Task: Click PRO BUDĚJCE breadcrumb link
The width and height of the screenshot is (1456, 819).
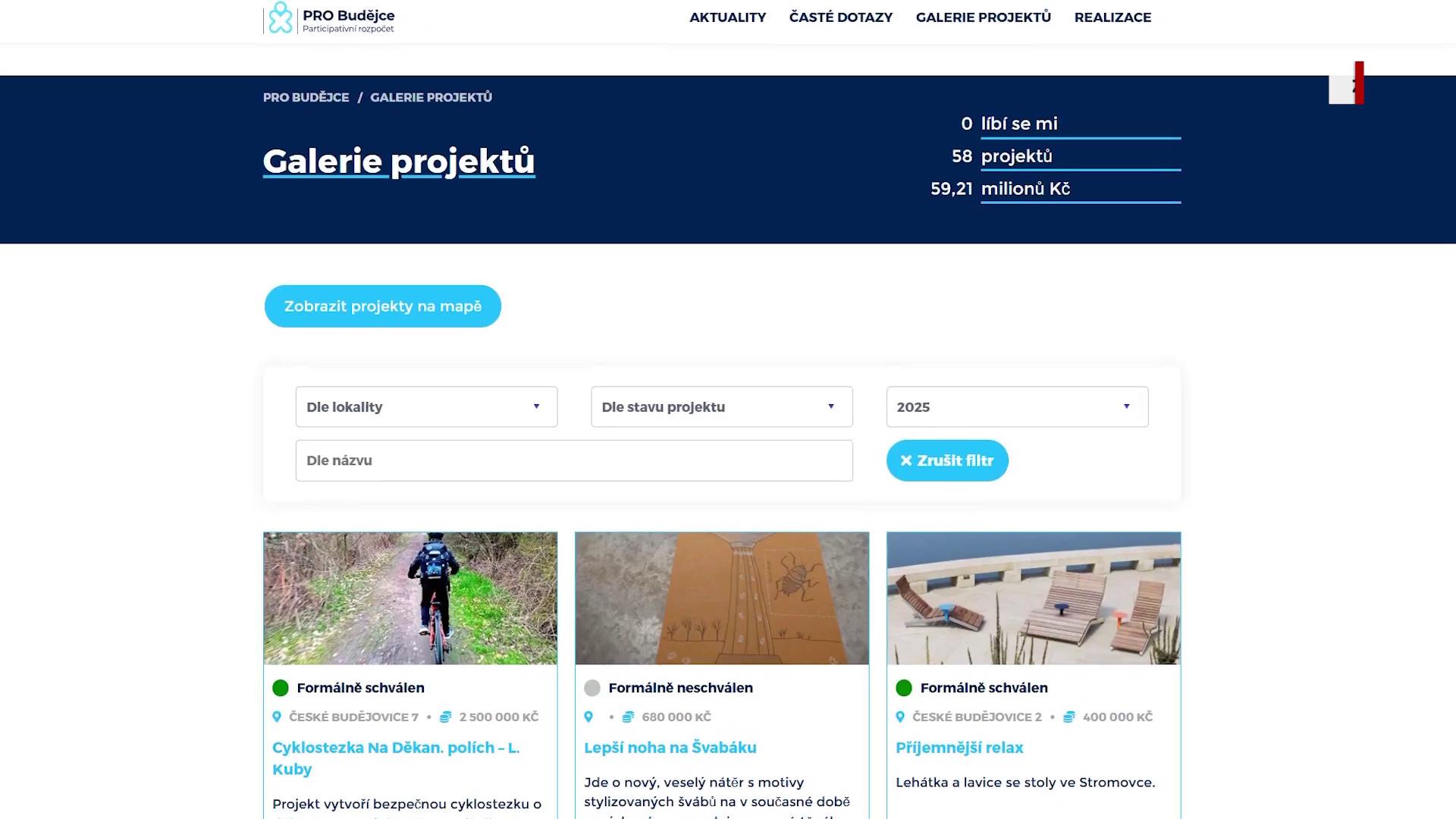Action: tap(306, 97)
